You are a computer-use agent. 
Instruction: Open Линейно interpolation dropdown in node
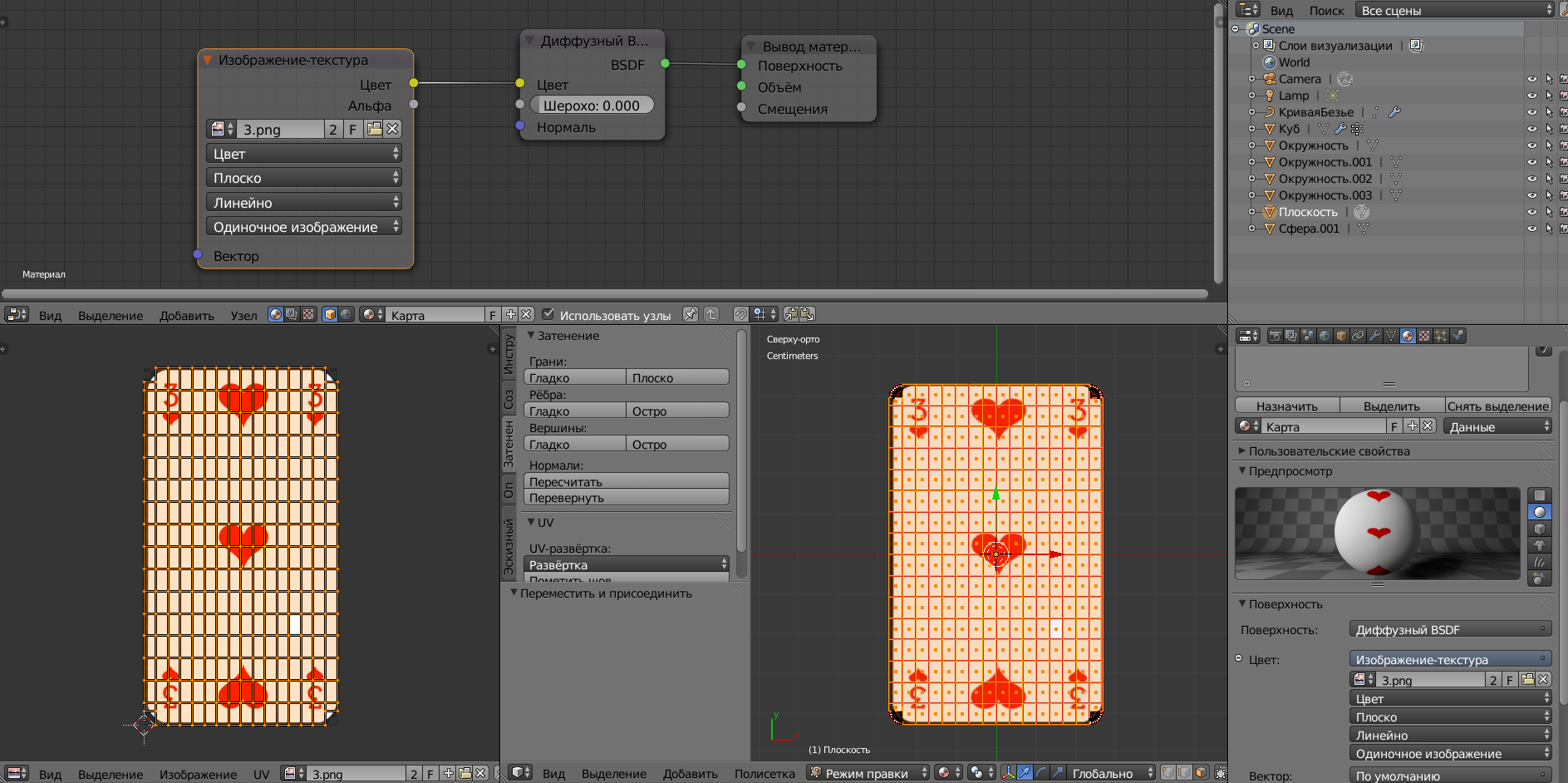click(304, 202)
